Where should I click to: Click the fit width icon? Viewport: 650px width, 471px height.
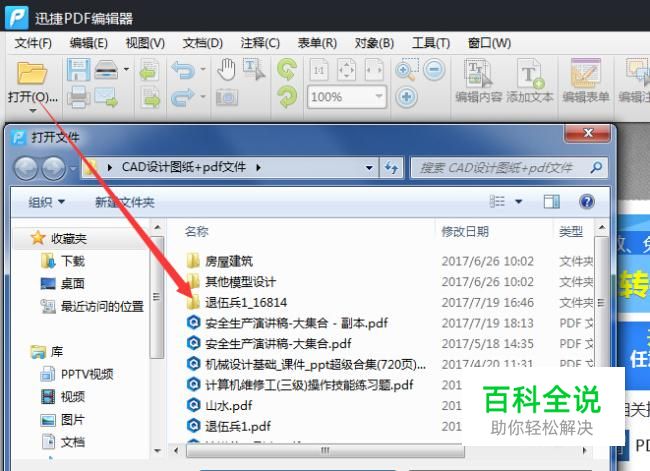pos(374,70)
